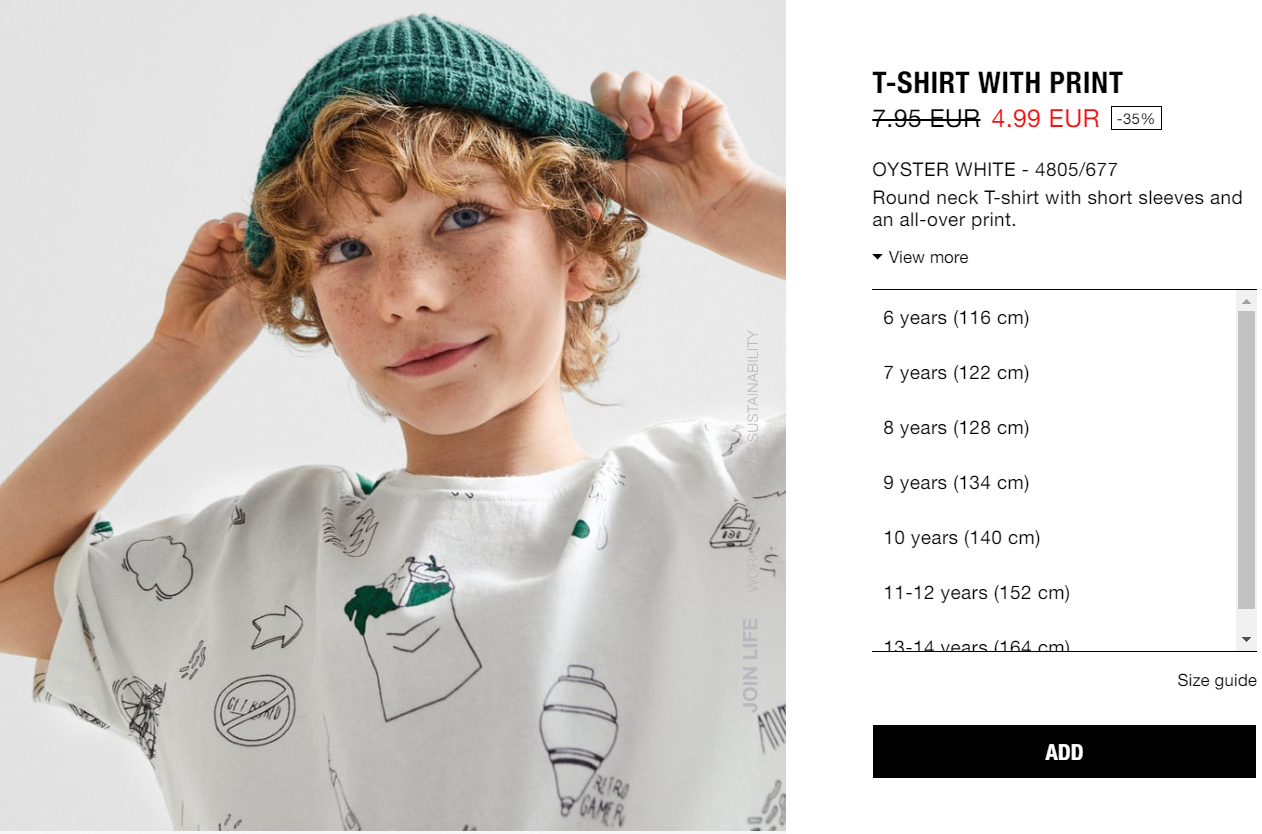Image resolution: width=1262 pixels, height=834 pixels.
Task: Click the SUSTAINABILITY vertical label
Action: click(x=752, y=386)
